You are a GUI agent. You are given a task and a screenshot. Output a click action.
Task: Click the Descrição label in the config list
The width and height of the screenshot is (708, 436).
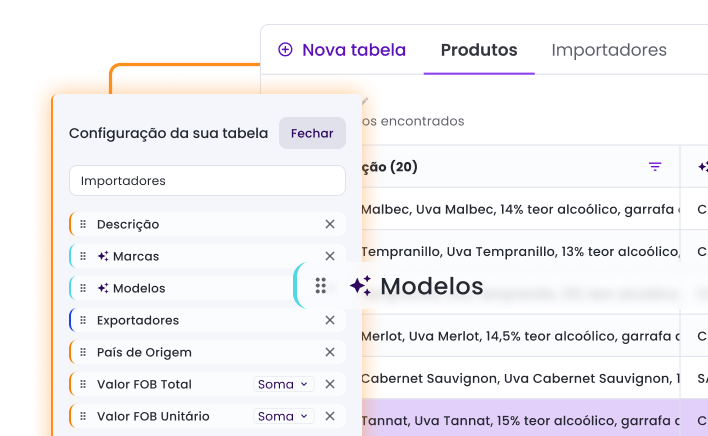[128, 224]
